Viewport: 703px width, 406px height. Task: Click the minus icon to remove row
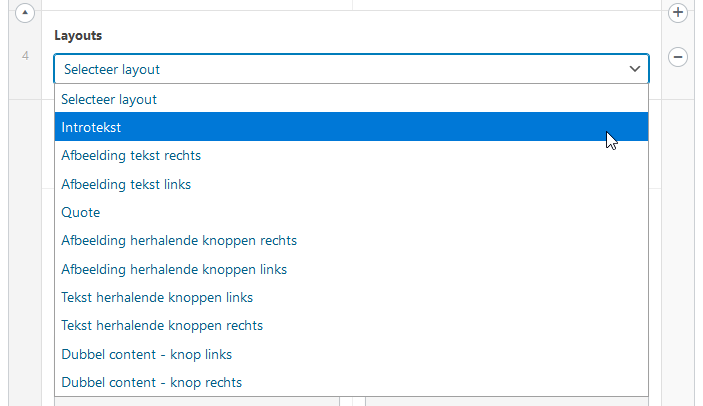(678, 57)
